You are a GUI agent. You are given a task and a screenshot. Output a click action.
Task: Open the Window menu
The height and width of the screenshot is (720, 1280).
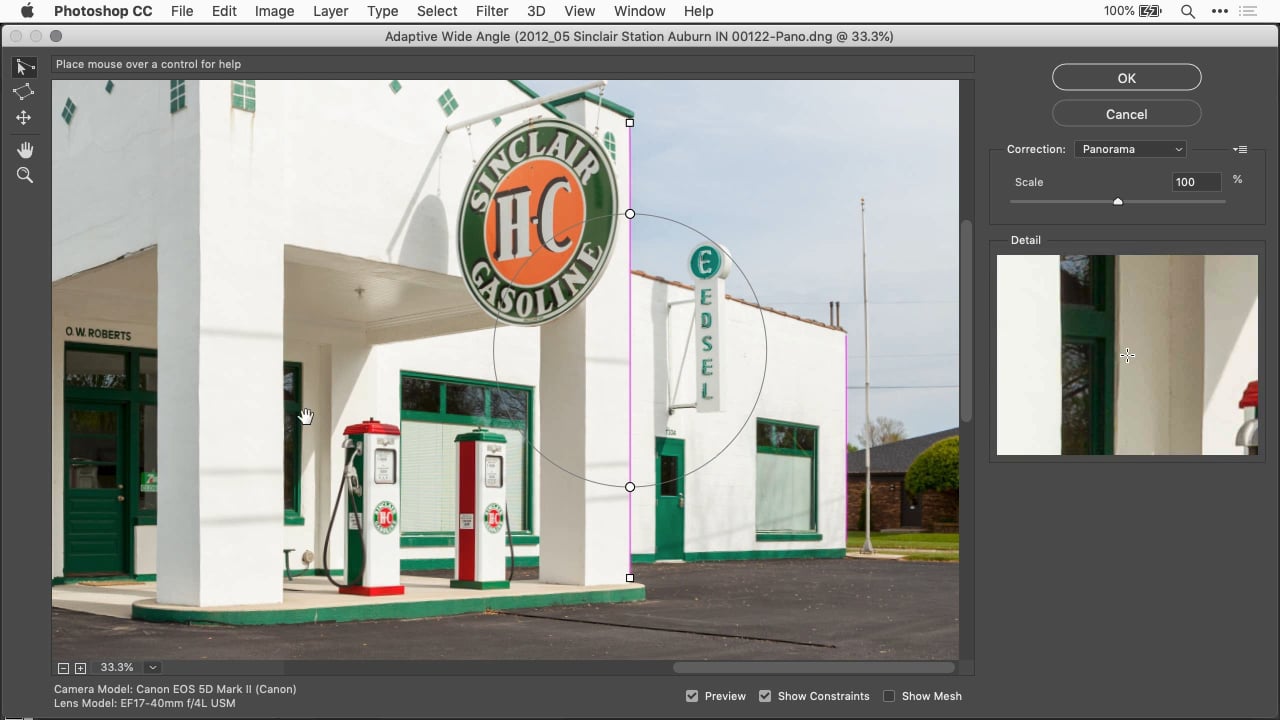[x=639, y=11]
